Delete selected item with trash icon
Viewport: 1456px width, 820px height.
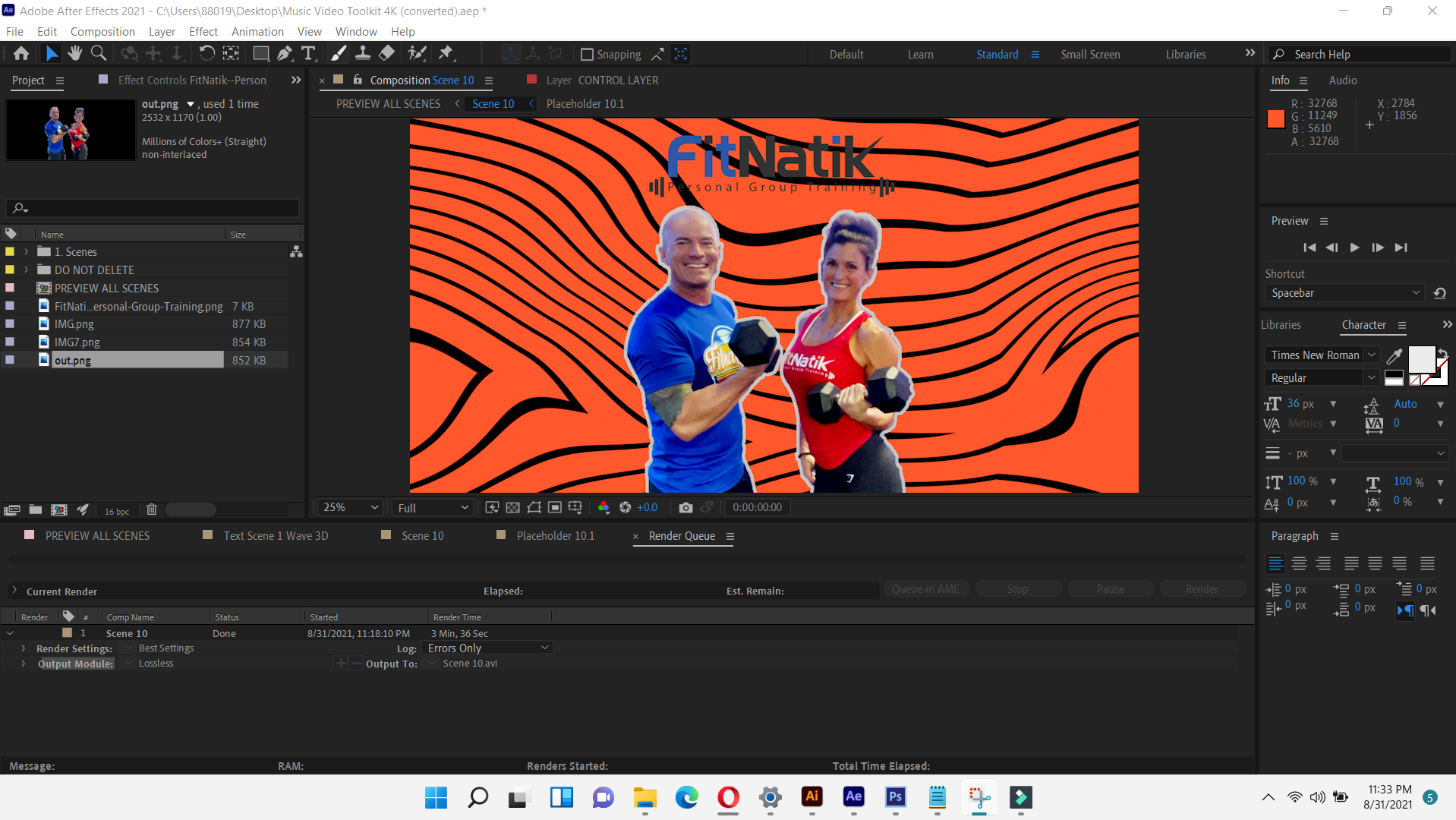[x=152, y=510]
